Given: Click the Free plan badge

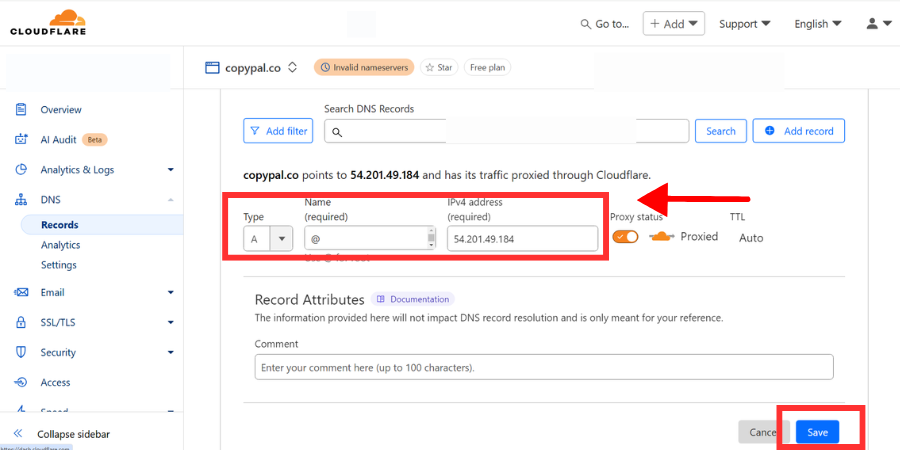Looking at the screenshot, I should point(487,67).
